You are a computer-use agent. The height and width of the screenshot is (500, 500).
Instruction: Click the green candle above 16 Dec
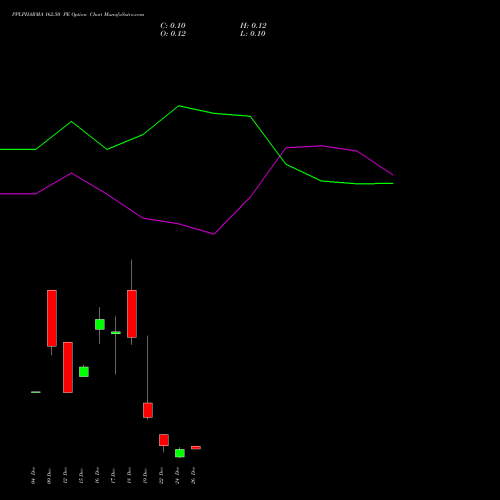click(x=100, y=324)
